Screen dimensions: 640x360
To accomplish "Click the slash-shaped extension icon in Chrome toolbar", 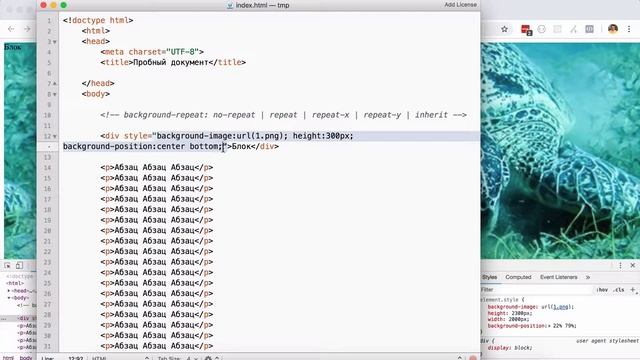I will [x=573, y=29].
